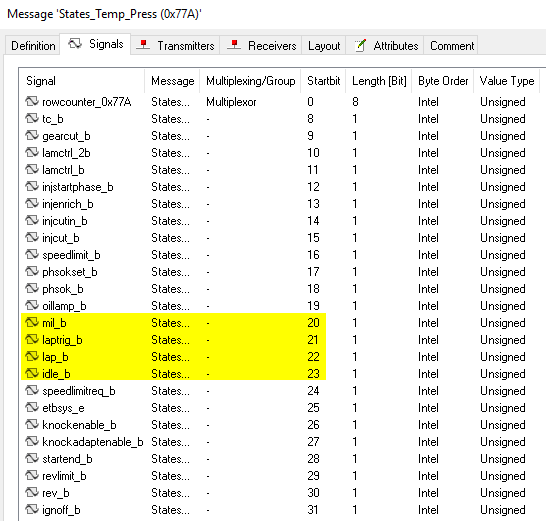Select the speedlimit_b signal name

(x=71, y=255)
